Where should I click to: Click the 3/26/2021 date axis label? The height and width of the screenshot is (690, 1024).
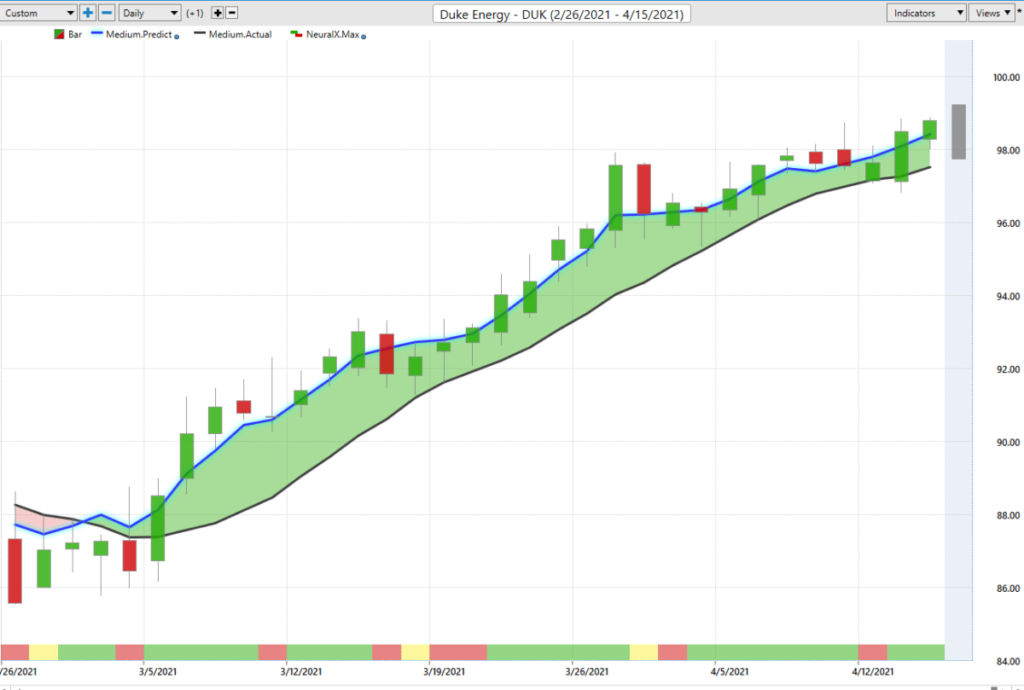coord(588,672)
